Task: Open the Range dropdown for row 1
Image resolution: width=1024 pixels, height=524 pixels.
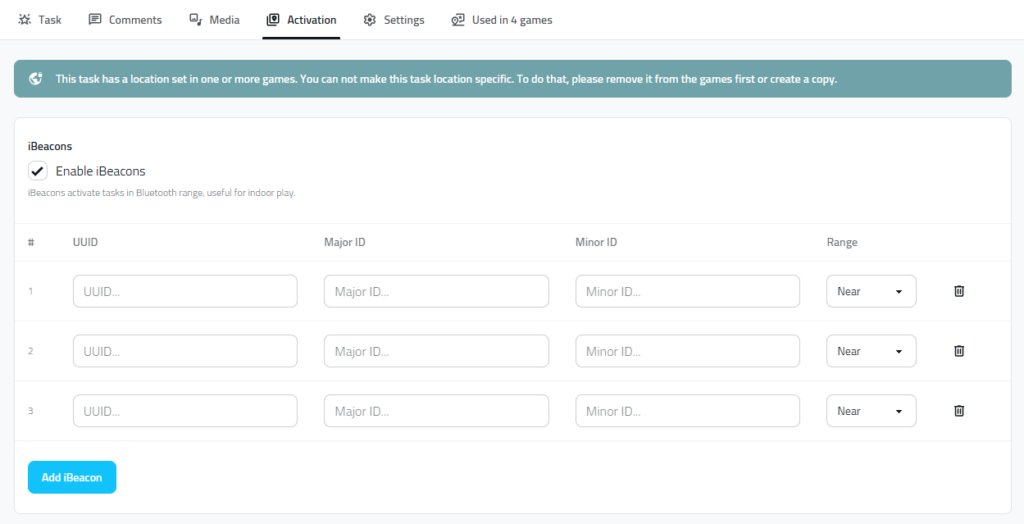Action: coord(870,291)
